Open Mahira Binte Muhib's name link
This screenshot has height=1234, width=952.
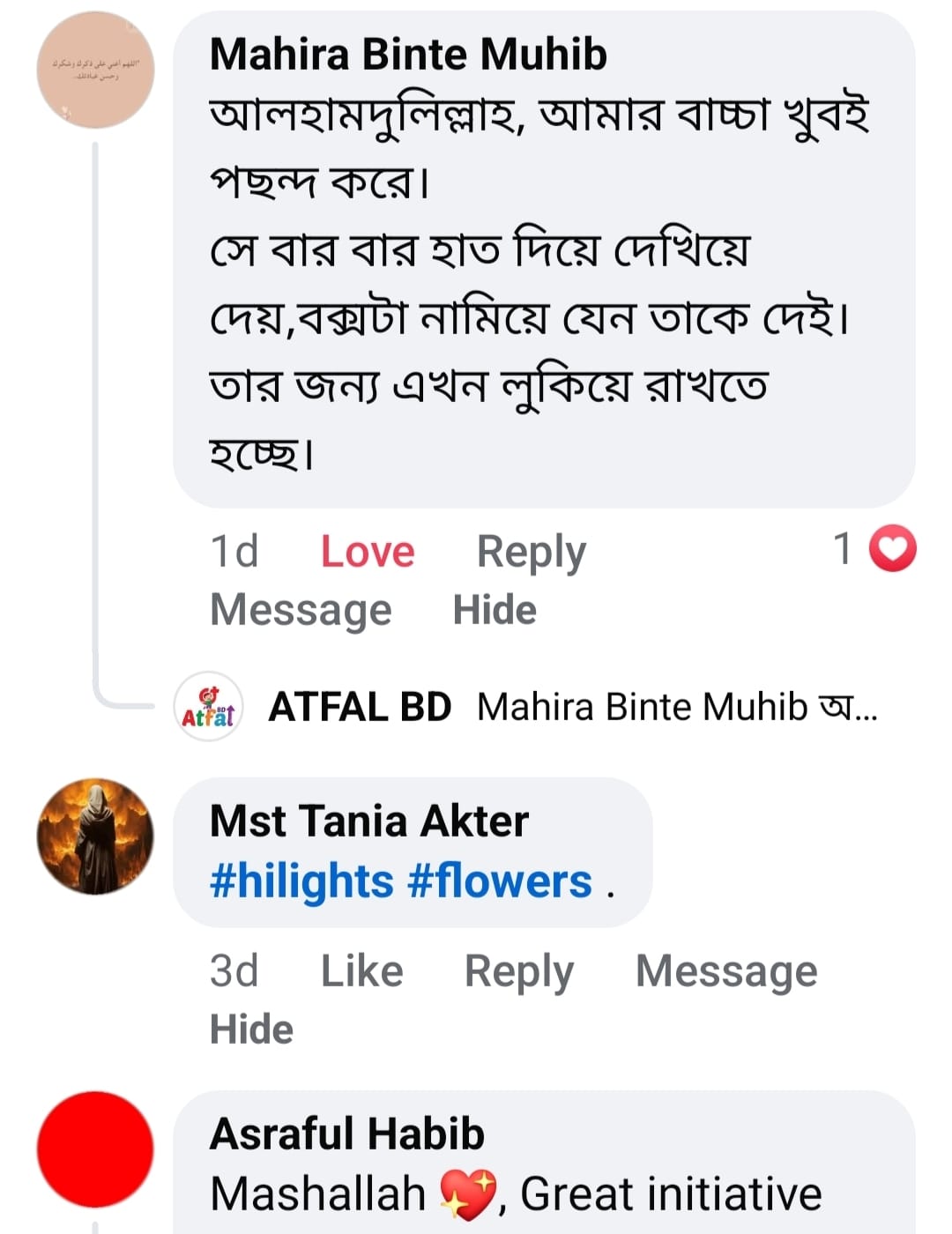(x=408, y=55)
